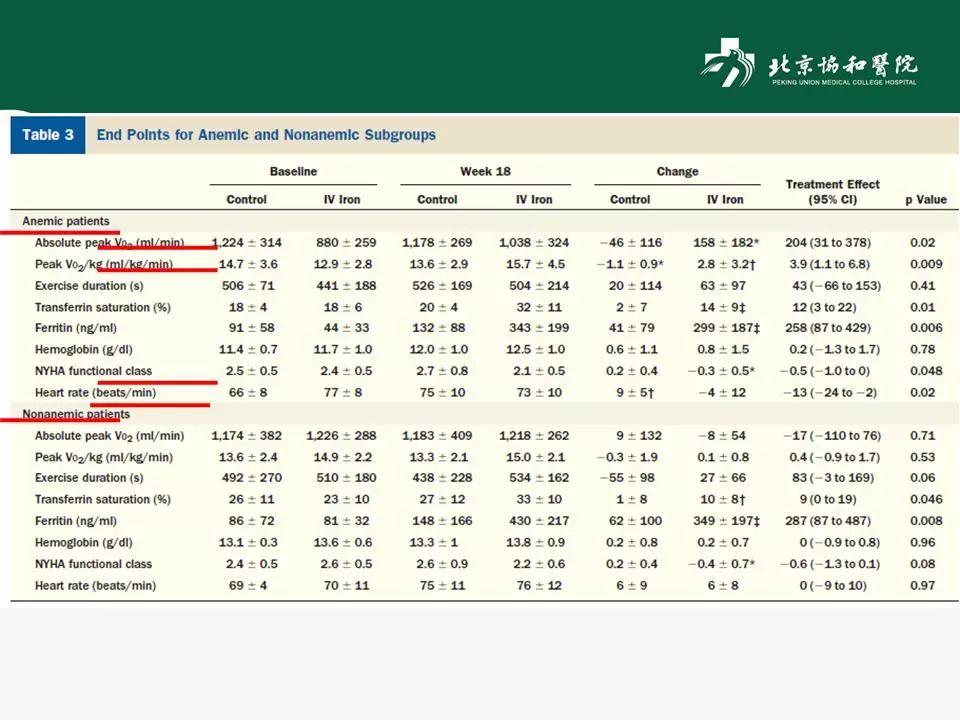Click the 287 (87 to 487) treatment effect value

828,521
